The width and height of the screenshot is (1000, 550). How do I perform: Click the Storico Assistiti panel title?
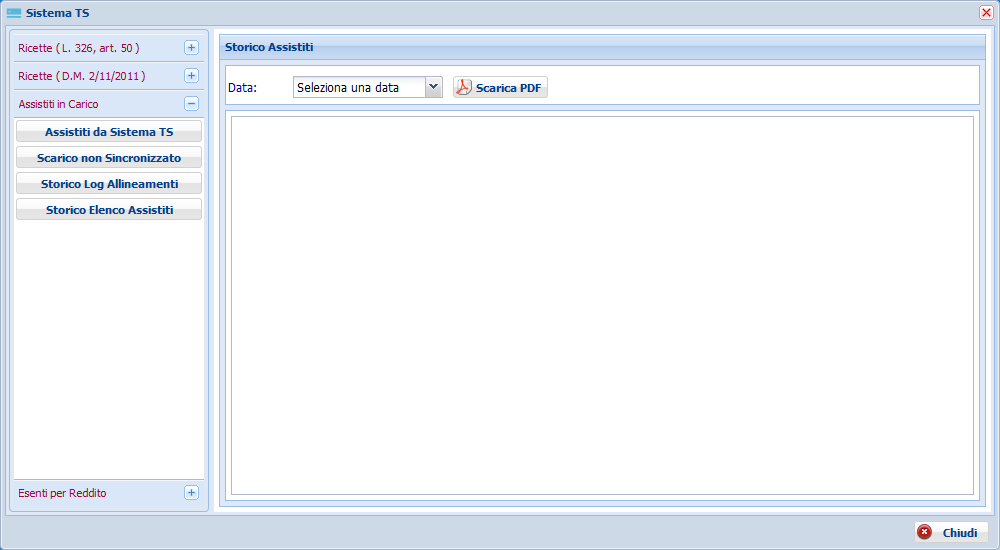coord(269,47)
